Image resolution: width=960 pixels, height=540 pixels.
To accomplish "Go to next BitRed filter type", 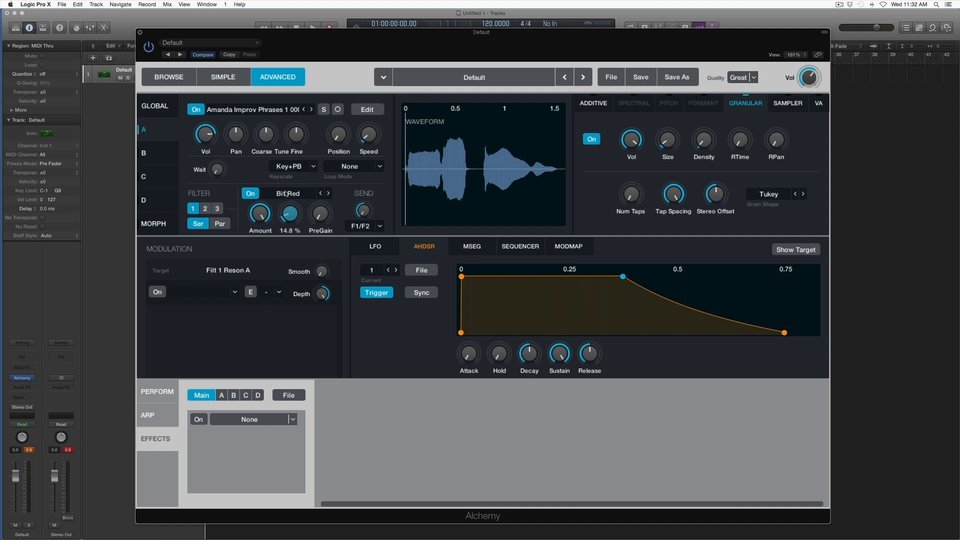I will 328,193.
